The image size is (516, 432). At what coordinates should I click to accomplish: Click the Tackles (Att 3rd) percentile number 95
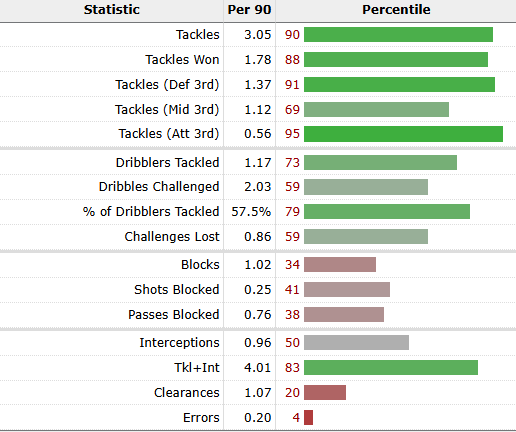(292, 134)
